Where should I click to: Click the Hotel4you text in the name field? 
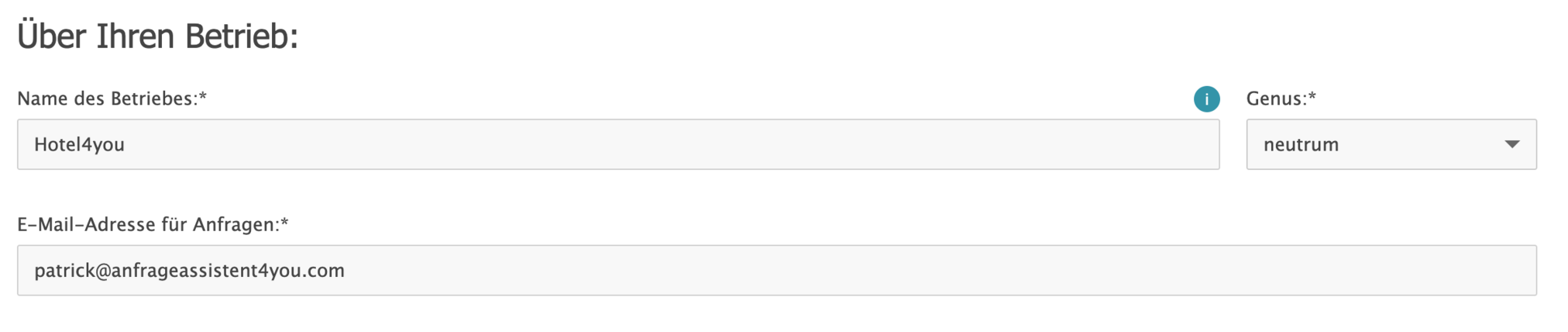tap(79, 144)
